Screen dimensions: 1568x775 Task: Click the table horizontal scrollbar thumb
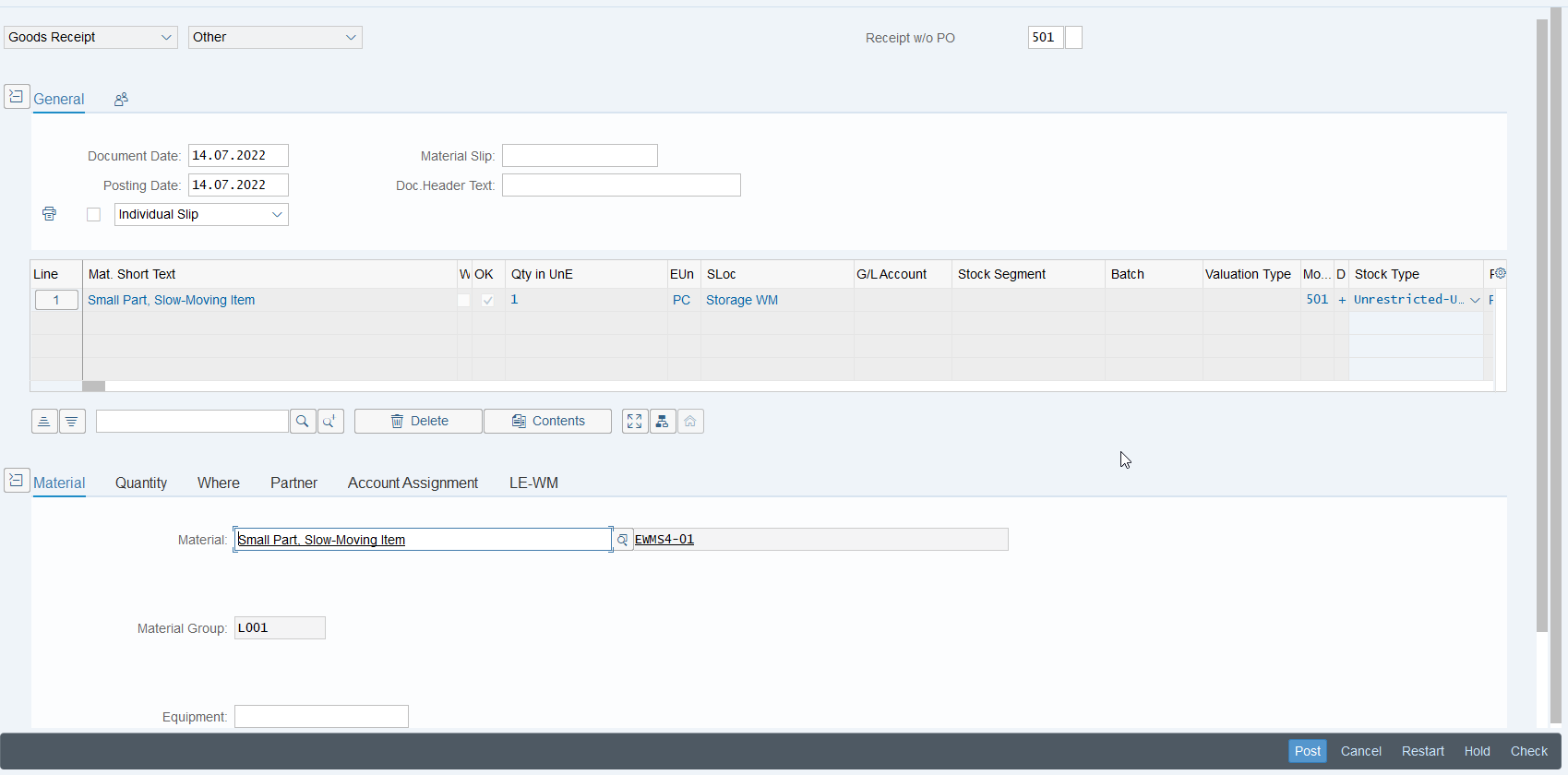click(x=94, y=387)
